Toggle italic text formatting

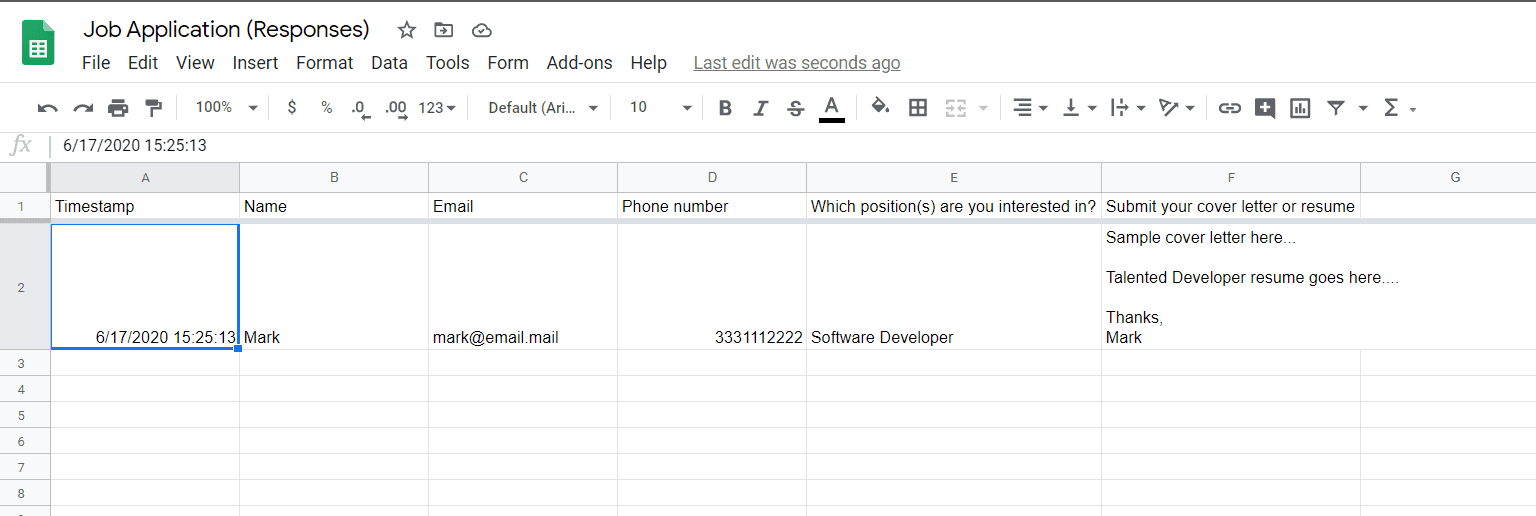click(x=760, y=108)
